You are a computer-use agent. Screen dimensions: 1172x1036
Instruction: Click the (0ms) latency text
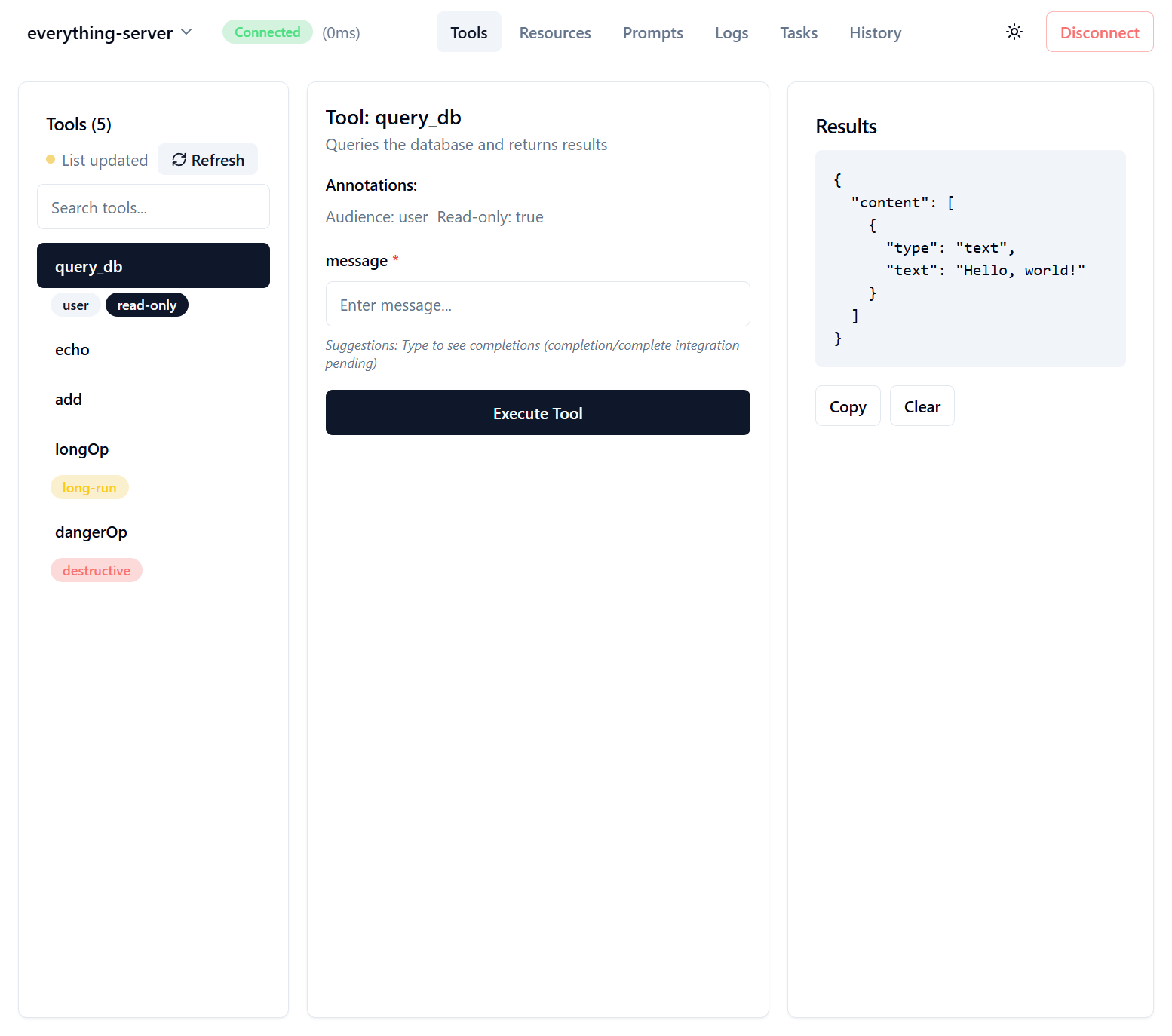pyautogui.click(x=341, y=32)
